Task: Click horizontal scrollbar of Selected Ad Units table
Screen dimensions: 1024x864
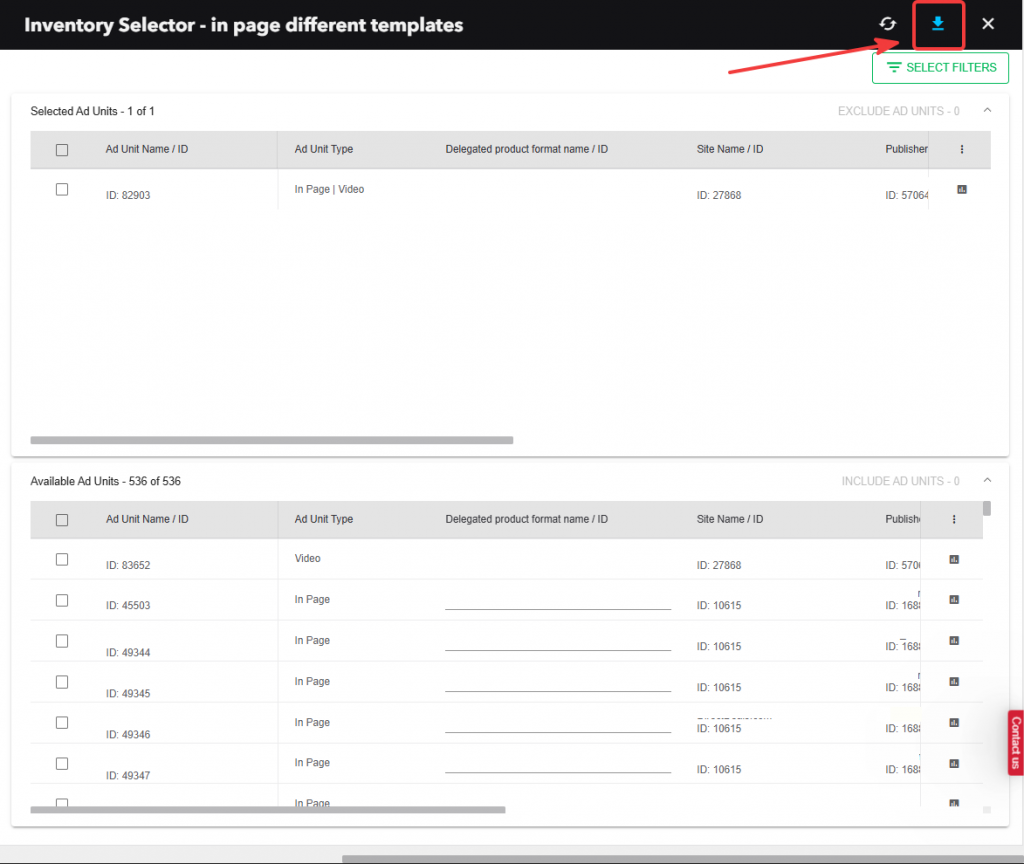Action: click(x=272, y=440)
